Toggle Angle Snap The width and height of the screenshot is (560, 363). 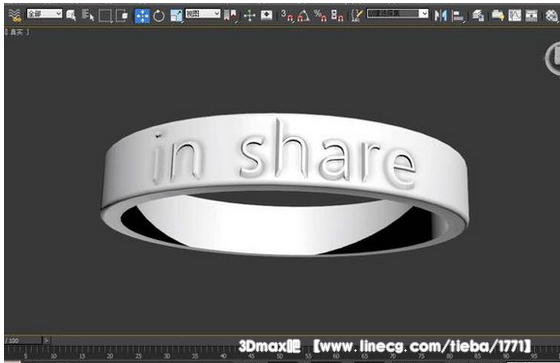click(304, 16)
